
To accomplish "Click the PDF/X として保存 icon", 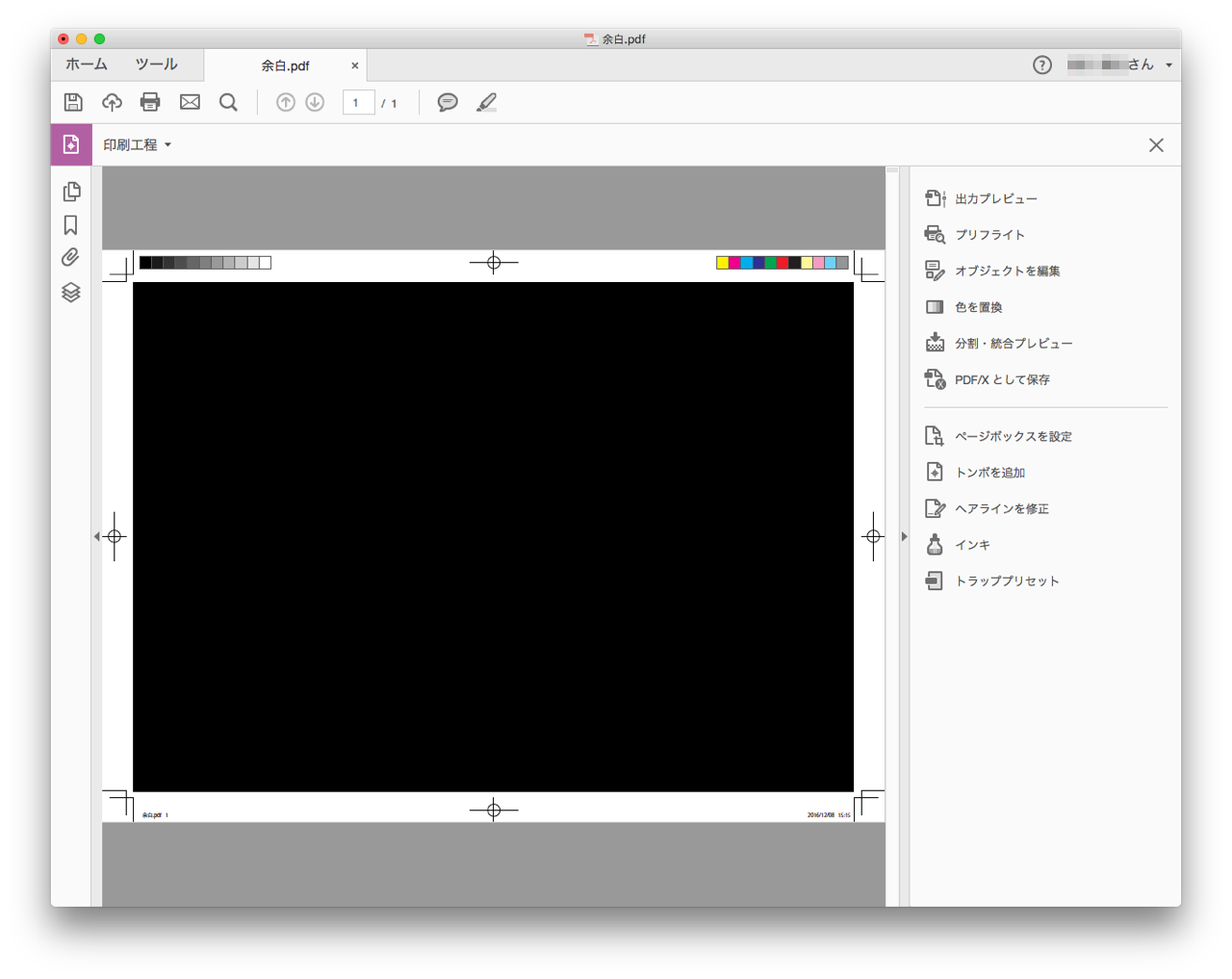I will pyautogui.click(x=935, y=379).
